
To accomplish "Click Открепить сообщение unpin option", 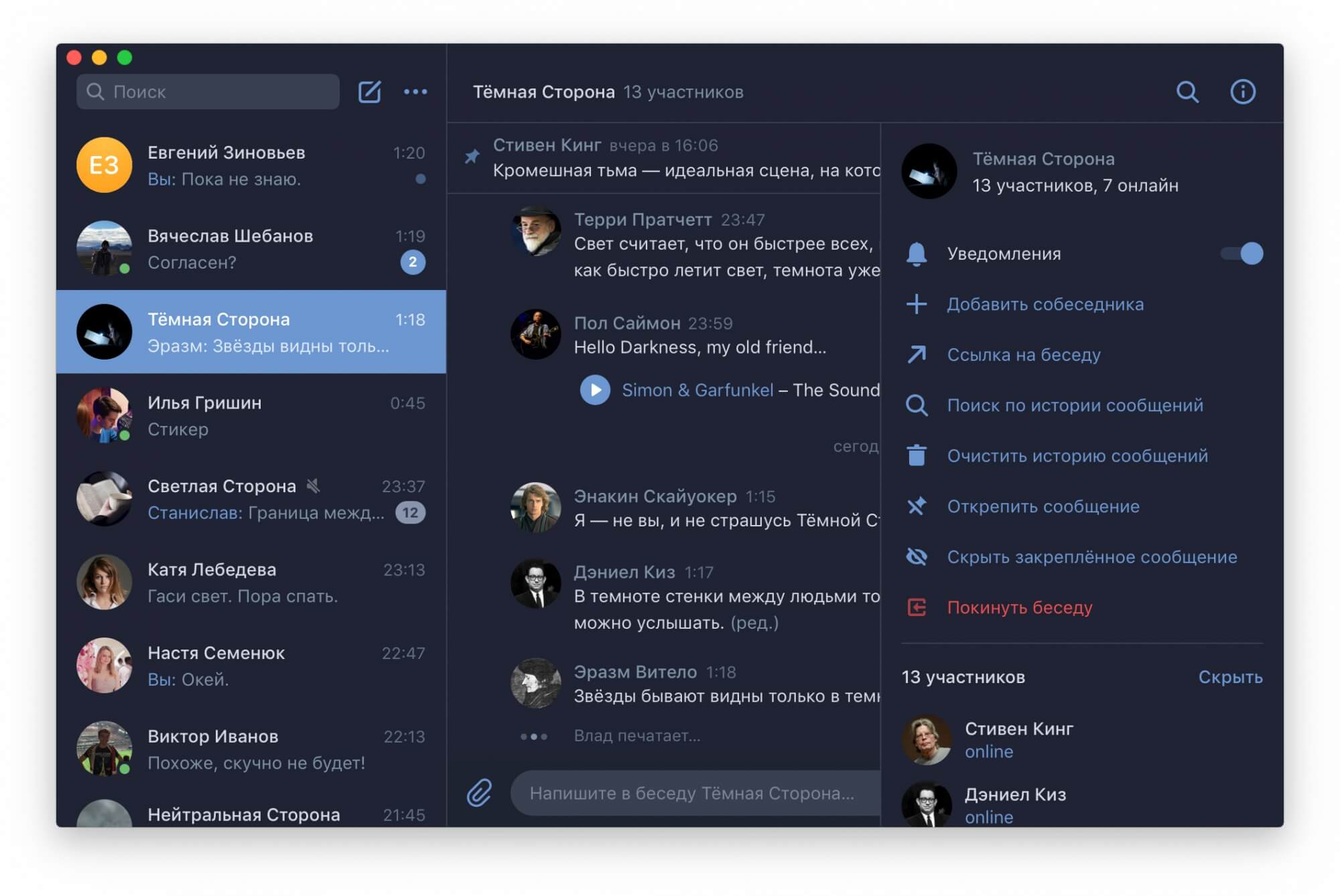I will pyautogui.click(x=1043, y=507).
